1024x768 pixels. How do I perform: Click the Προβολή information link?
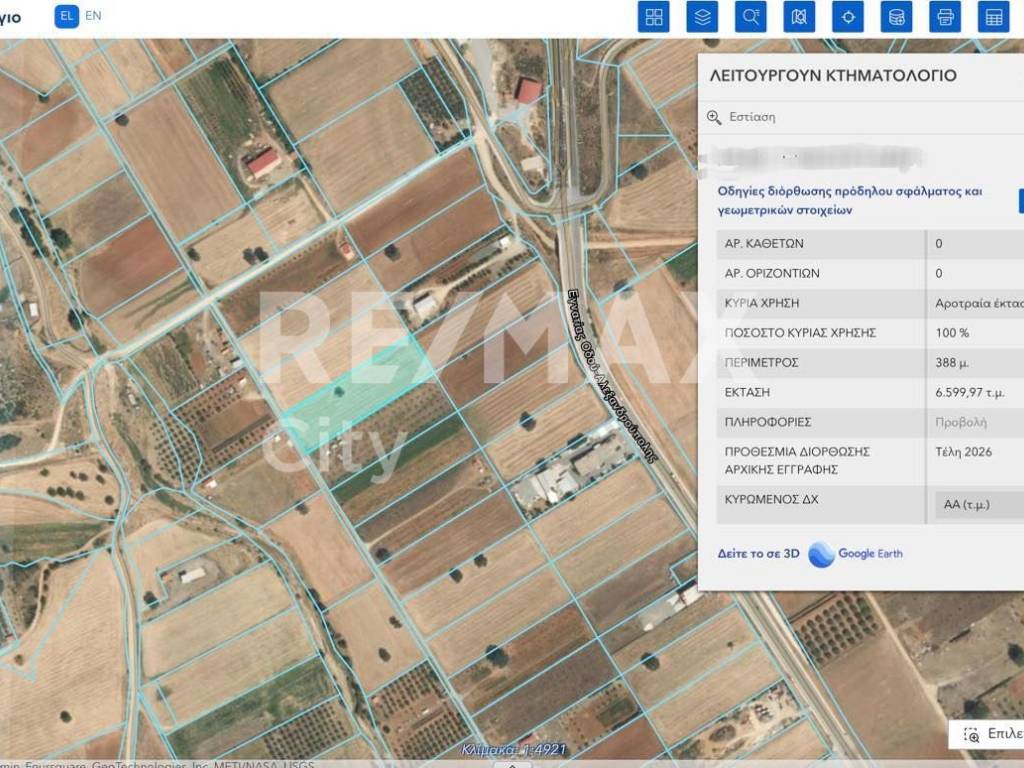(961, 422)
